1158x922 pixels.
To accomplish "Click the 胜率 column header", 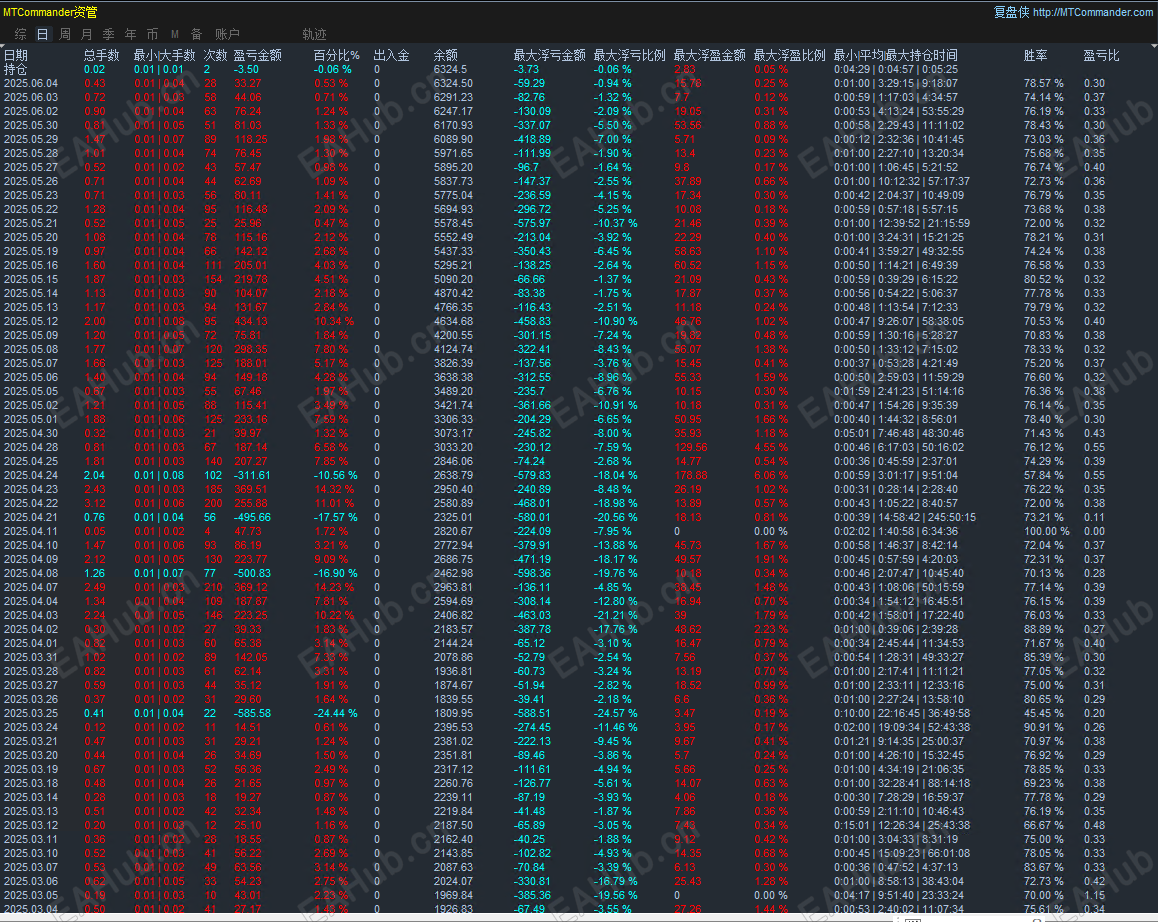I will coord(1035,55).
